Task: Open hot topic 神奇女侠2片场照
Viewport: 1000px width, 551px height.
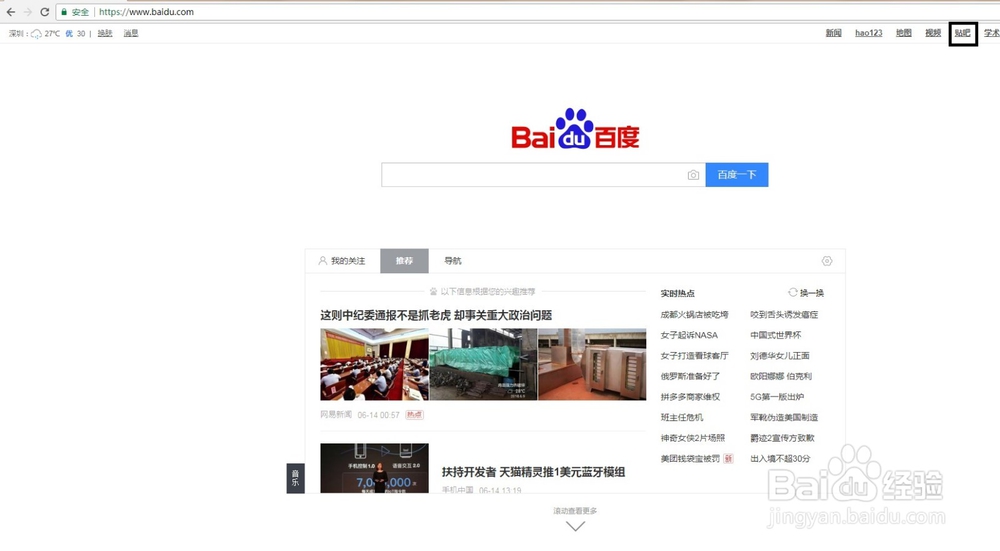Action: 693,437
